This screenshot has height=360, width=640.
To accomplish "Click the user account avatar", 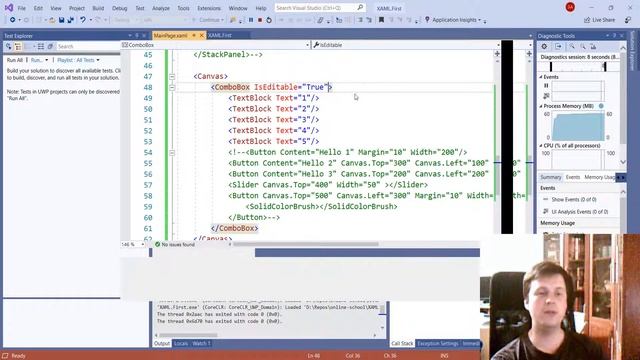I will tap(570, 7).
